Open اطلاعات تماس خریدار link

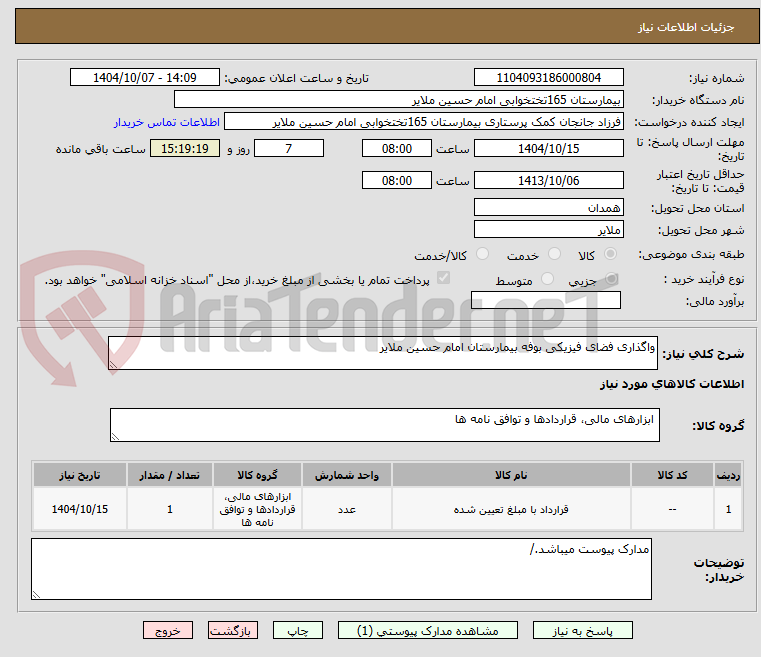point(167,122)
